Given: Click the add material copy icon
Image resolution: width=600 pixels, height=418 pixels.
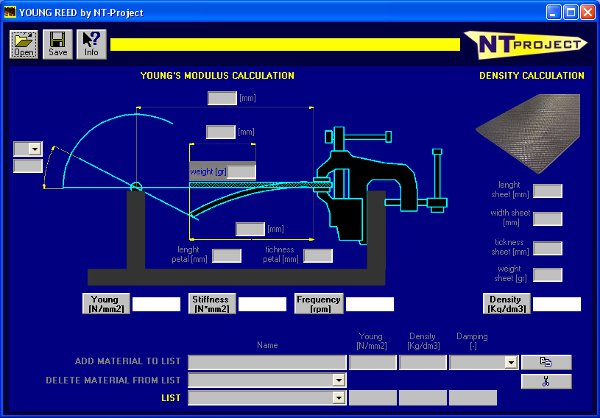Looking at the screenshot, I should pos(546,362).
